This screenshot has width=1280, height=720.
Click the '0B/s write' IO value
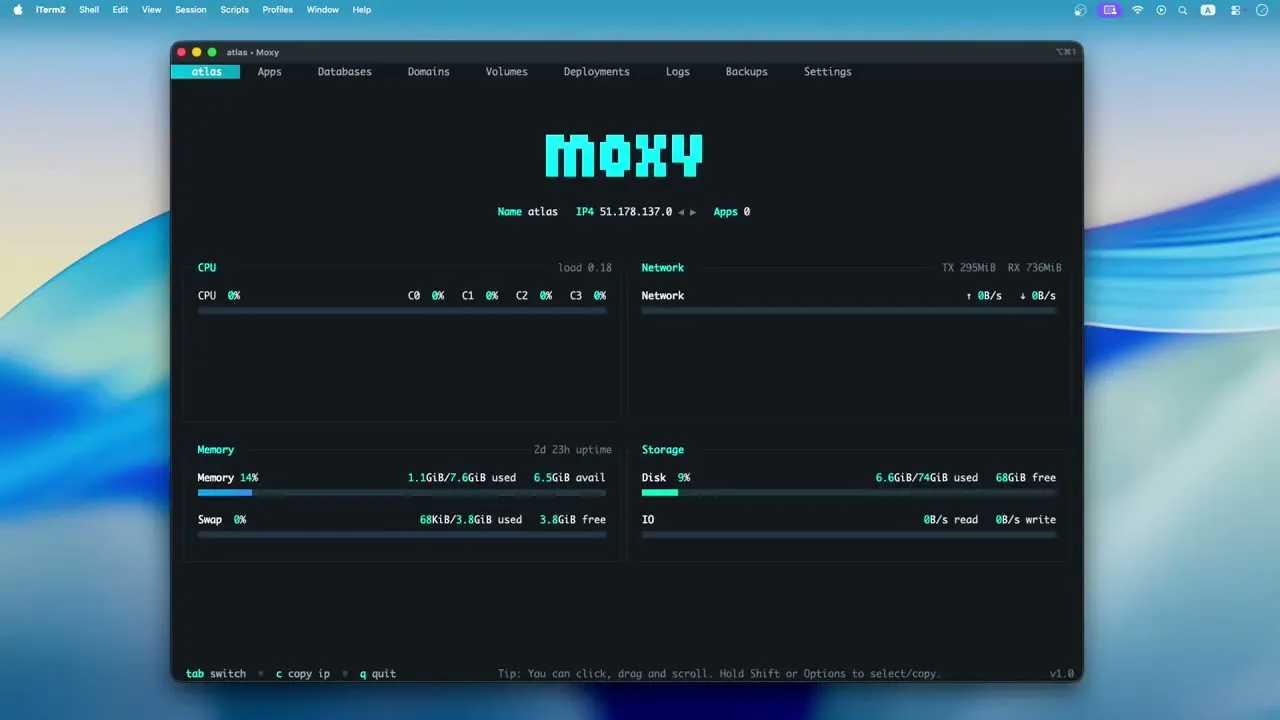[1026, 520]
